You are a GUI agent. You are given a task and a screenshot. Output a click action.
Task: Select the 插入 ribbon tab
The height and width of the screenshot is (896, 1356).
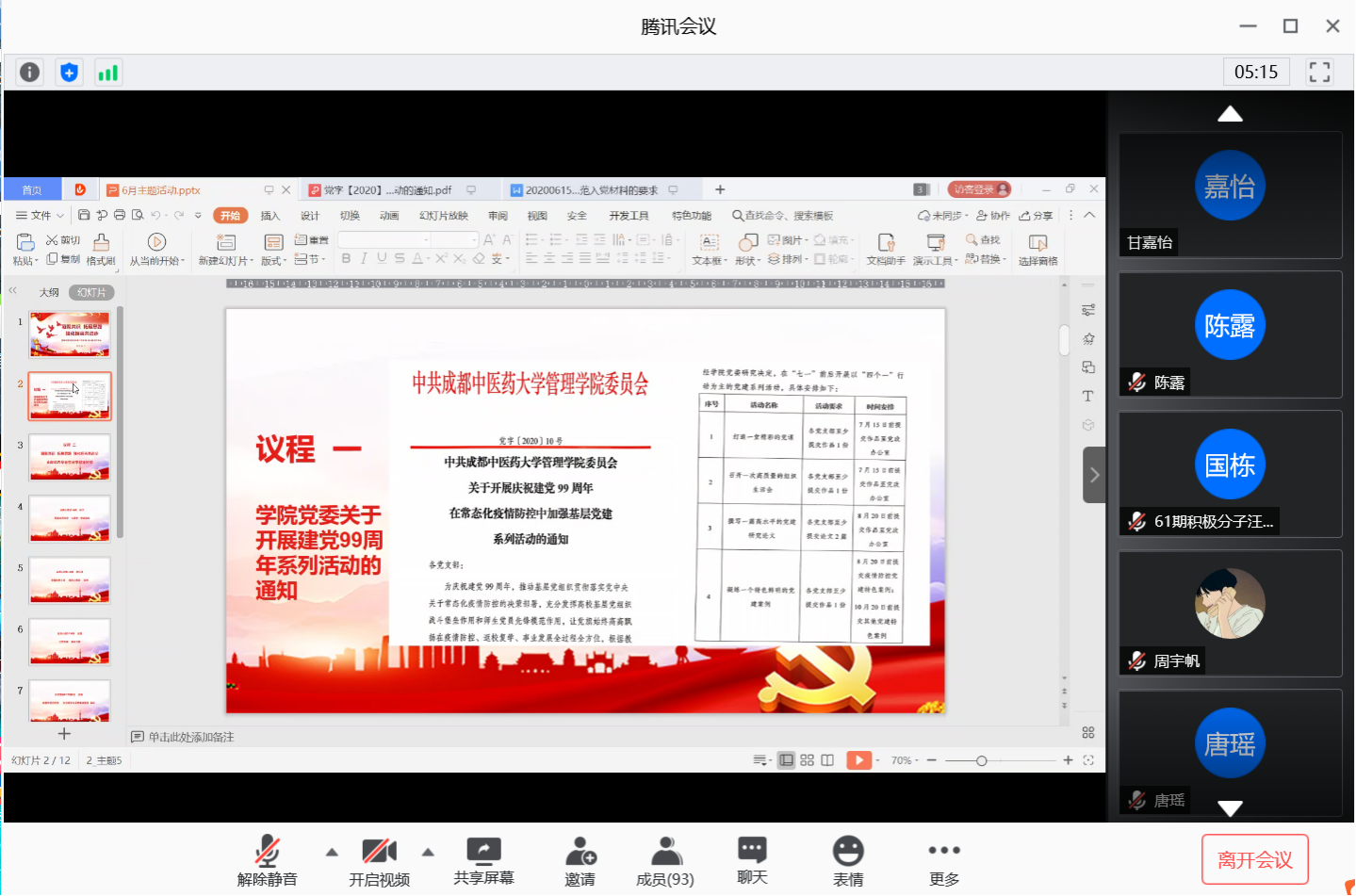270,216
